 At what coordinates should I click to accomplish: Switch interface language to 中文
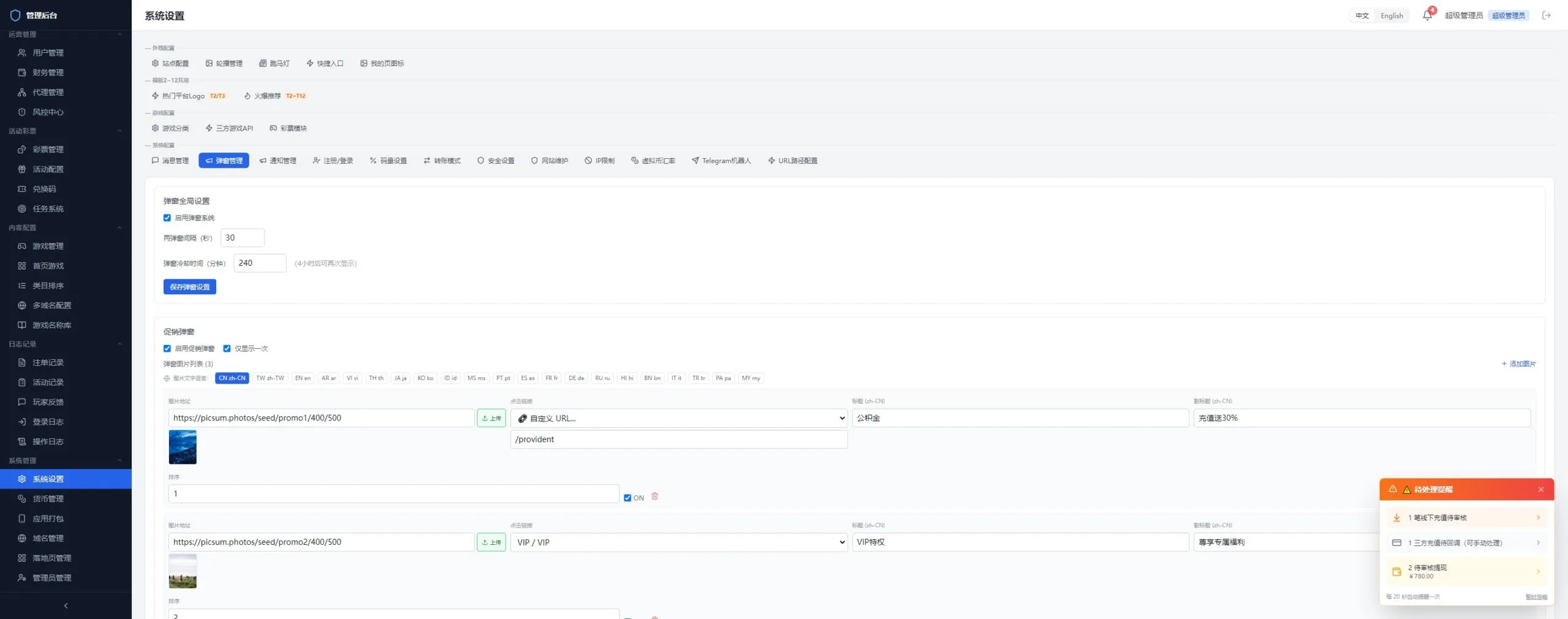[x=1362, y=16]
